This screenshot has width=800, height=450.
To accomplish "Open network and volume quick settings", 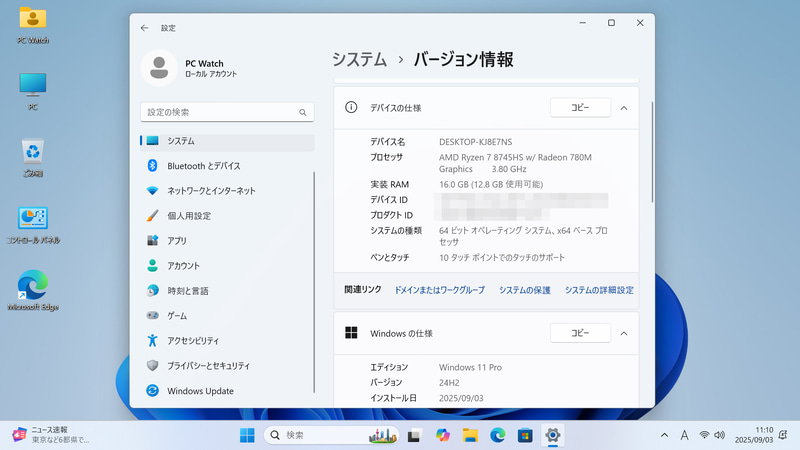I will 712,435.
